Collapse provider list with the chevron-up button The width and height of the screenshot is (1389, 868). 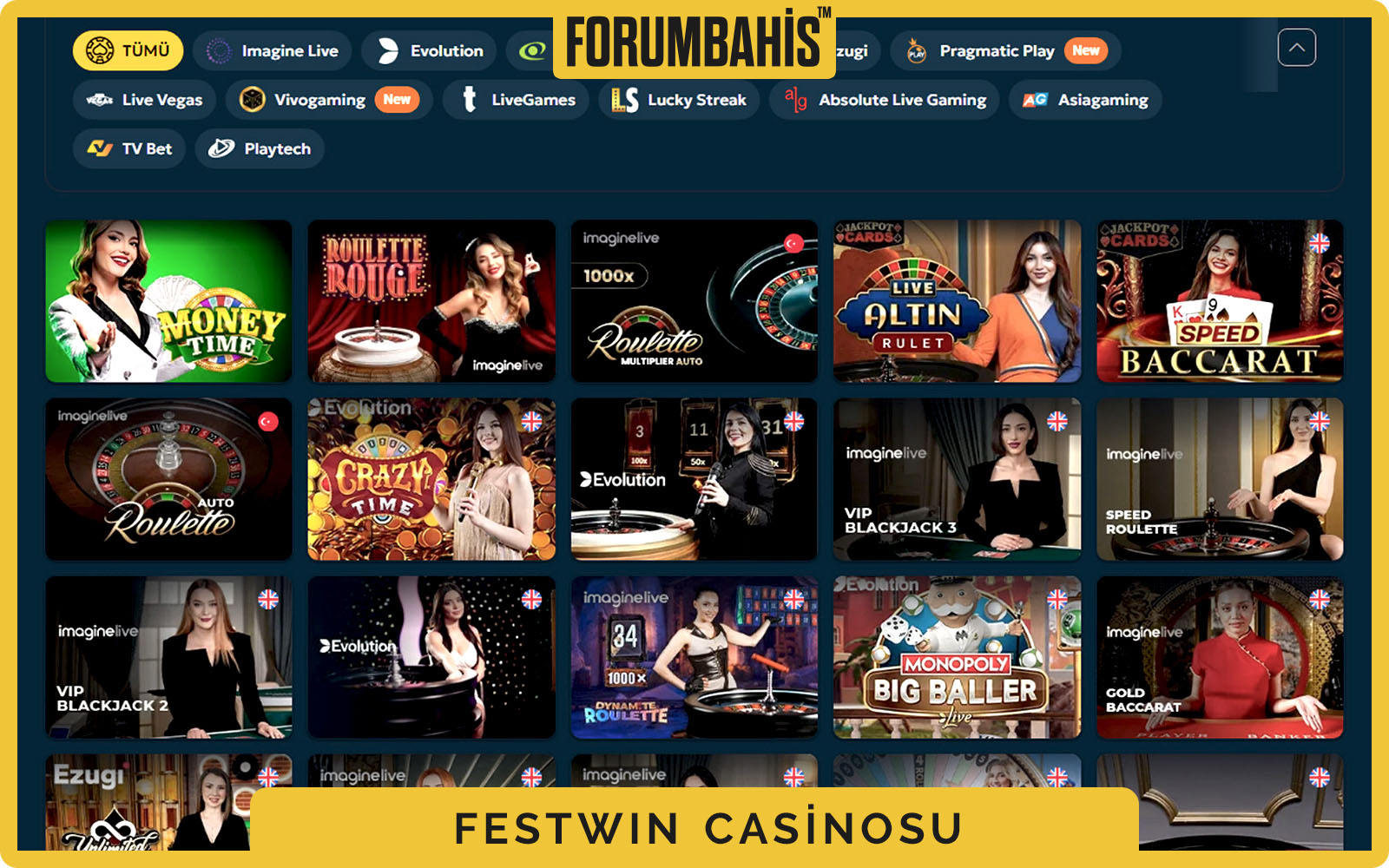coord(1297,48)
